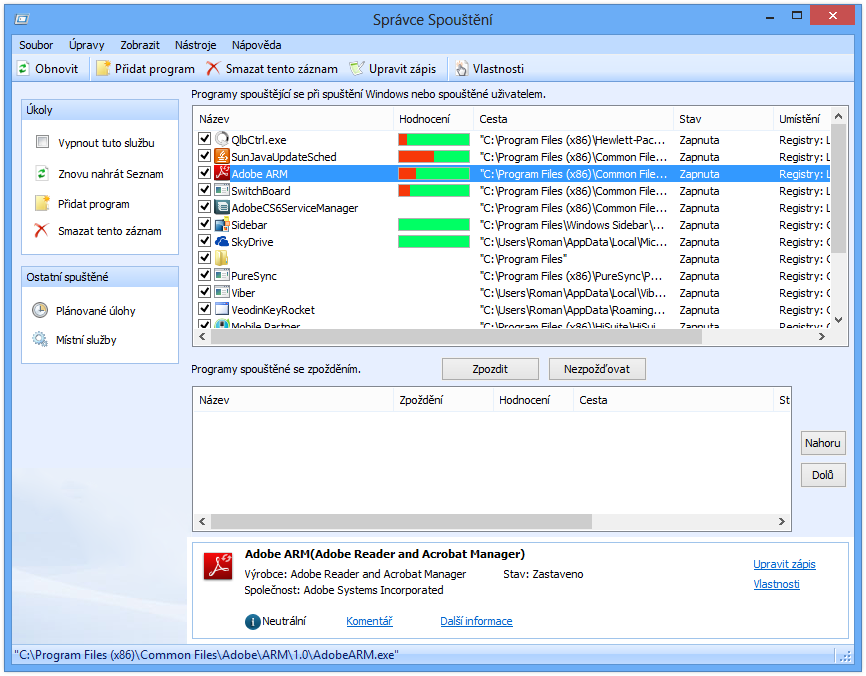Click the app icon in the title bar

pos(22,20)
